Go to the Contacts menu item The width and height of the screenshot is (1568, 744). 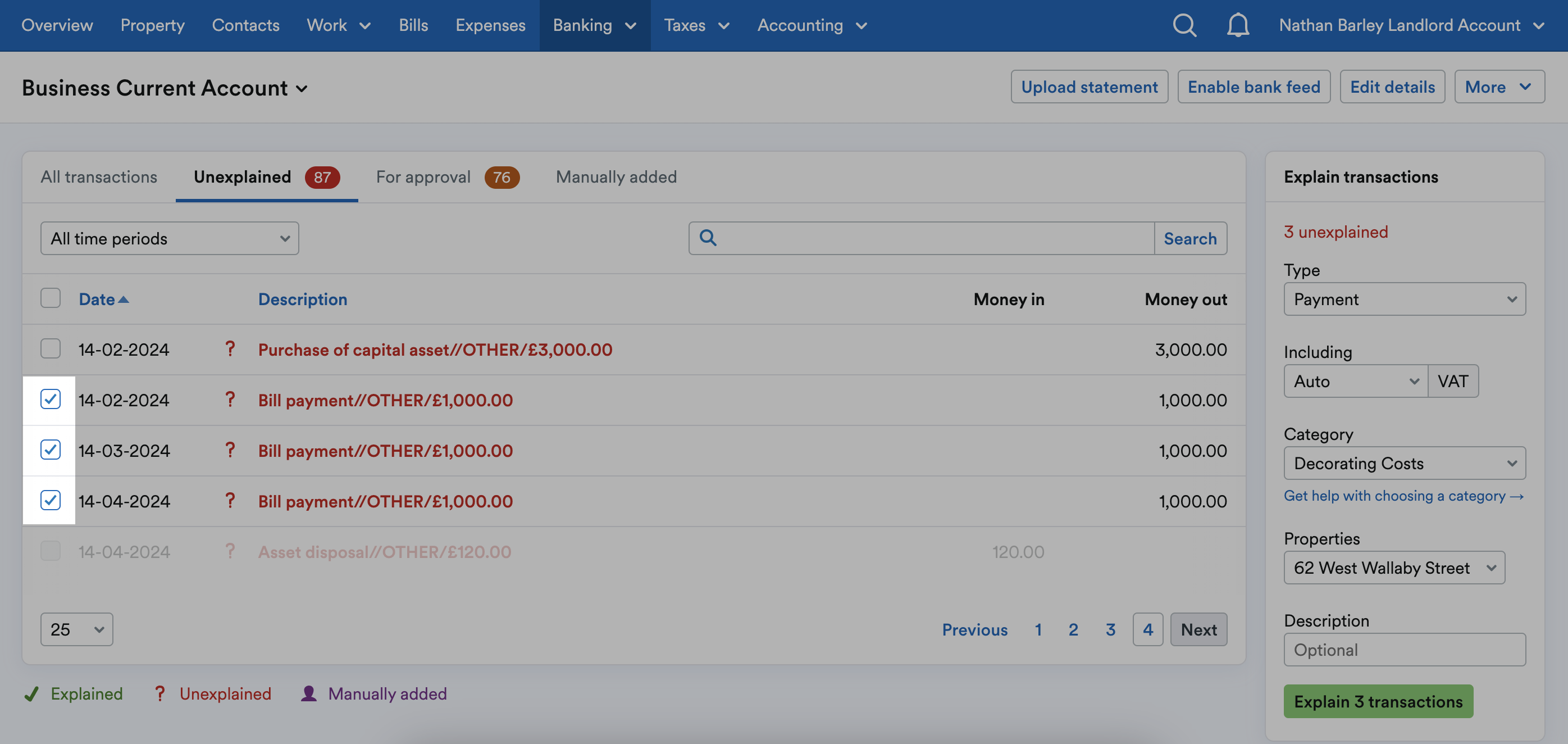(246, 26)
